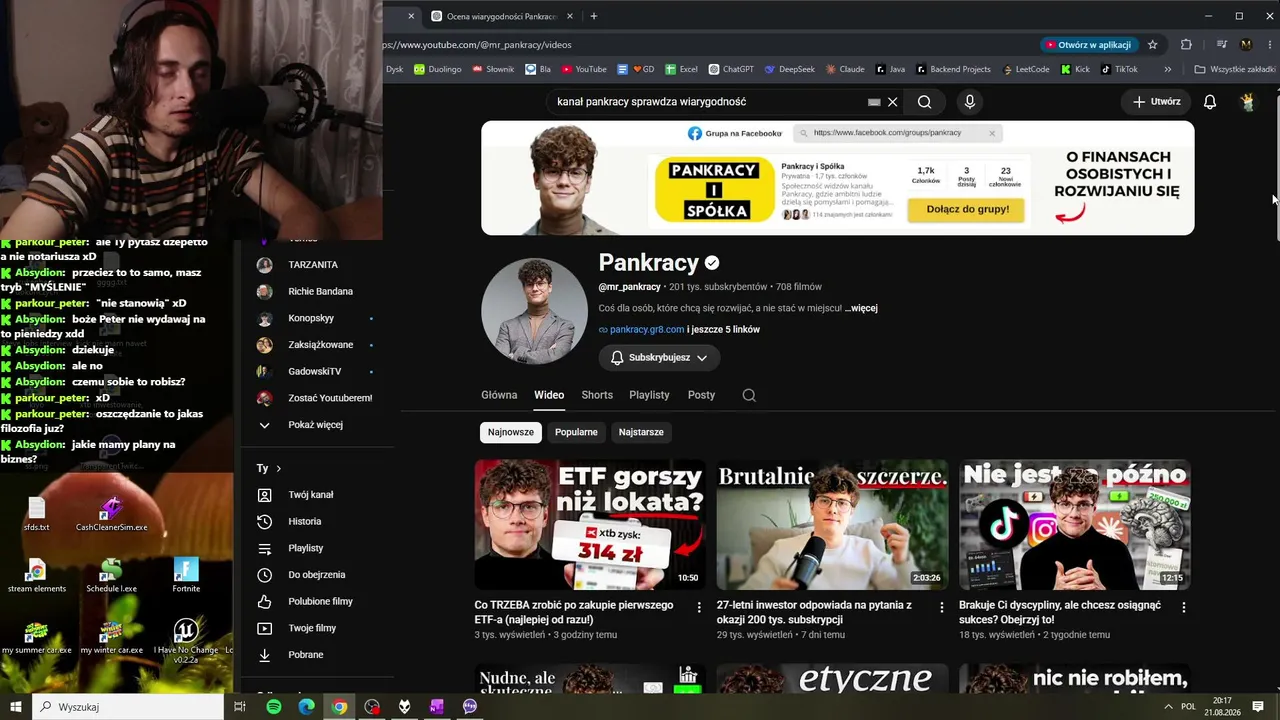This screenshot has width=1280, height=720.
Task: Open Claude bookmark
Action: [x=845, y=70]
